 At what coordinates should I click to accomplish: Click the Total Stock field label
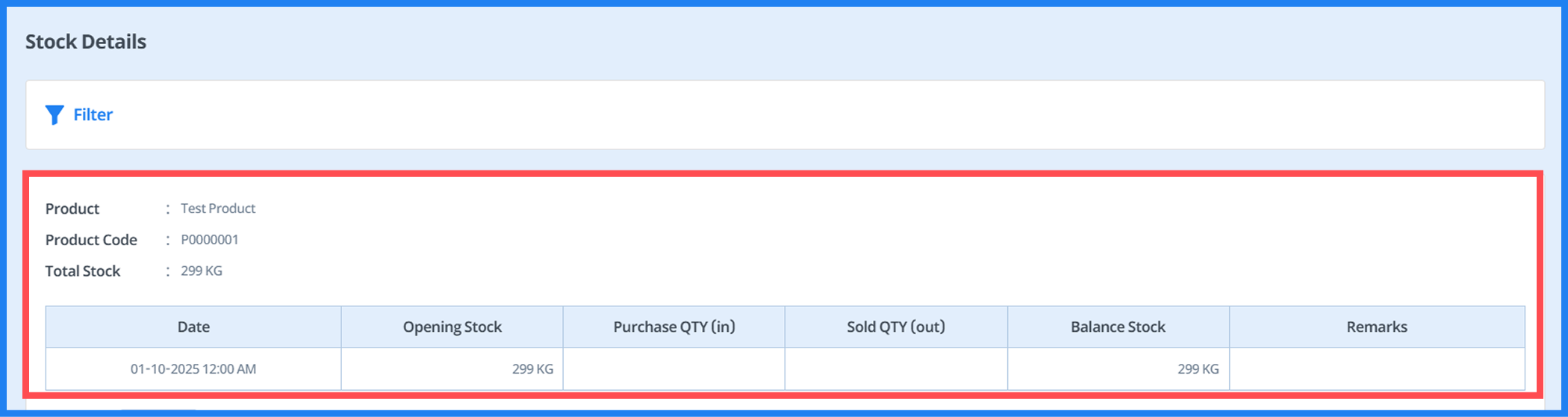click(83, 271)
